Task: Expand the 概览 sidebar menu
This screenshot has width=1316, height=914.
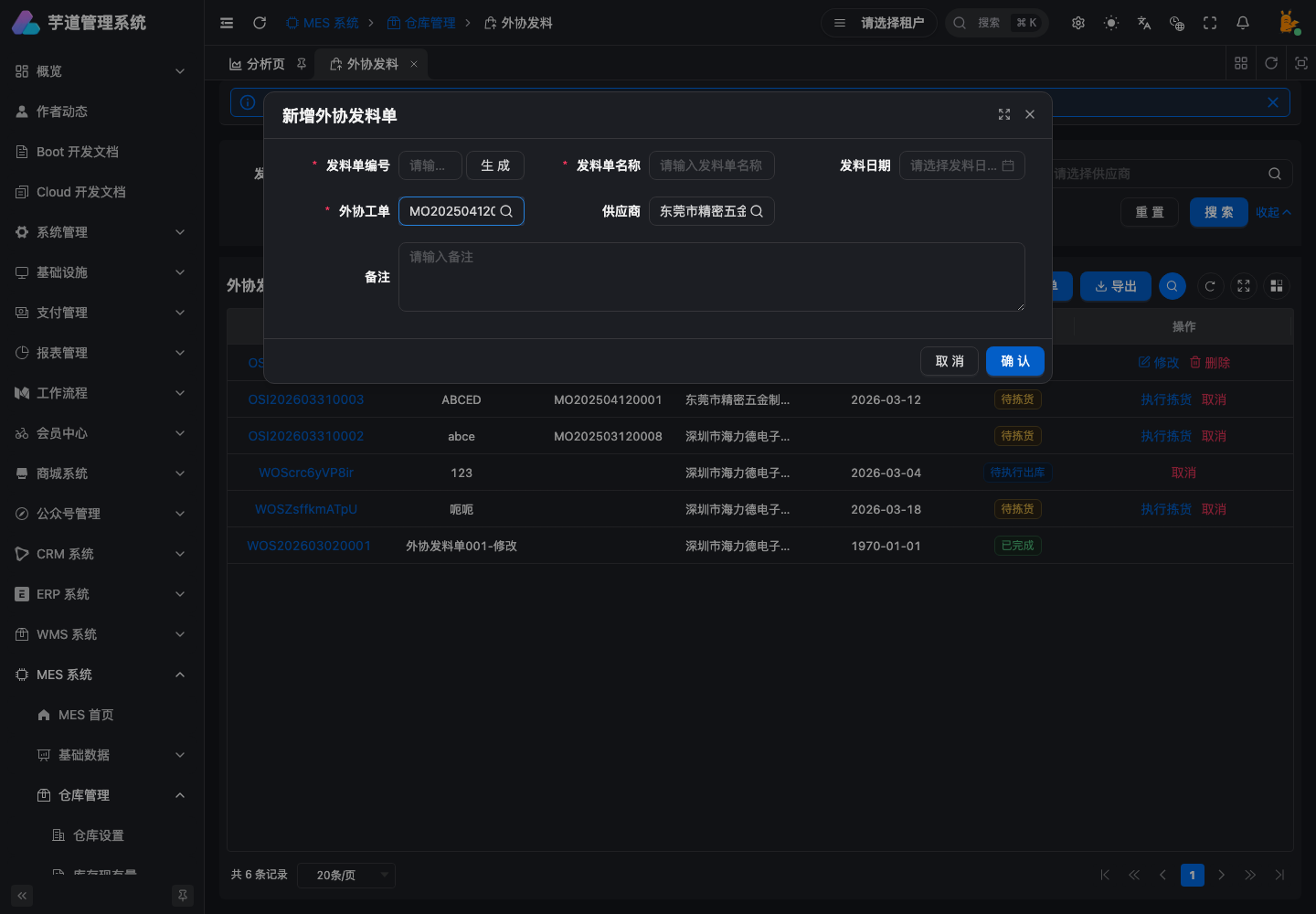Action: (x=101, y=71)
